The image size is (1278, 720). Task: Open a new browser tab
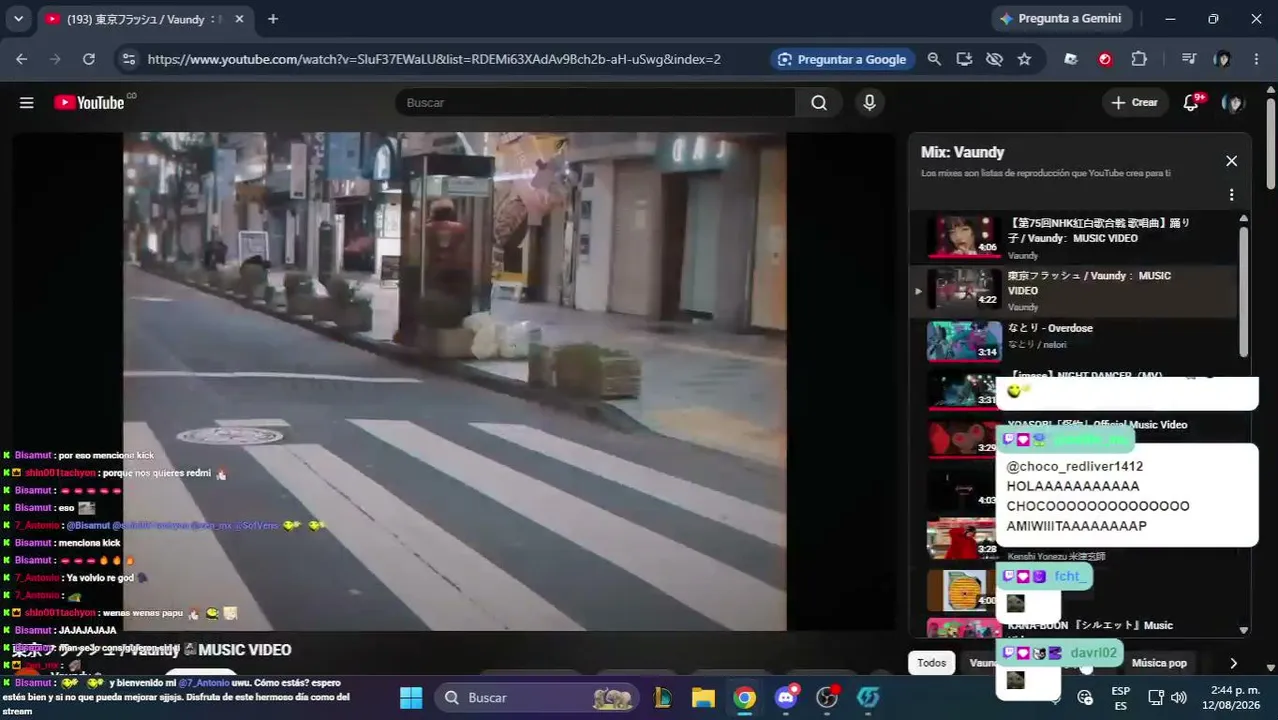(273, 19)
